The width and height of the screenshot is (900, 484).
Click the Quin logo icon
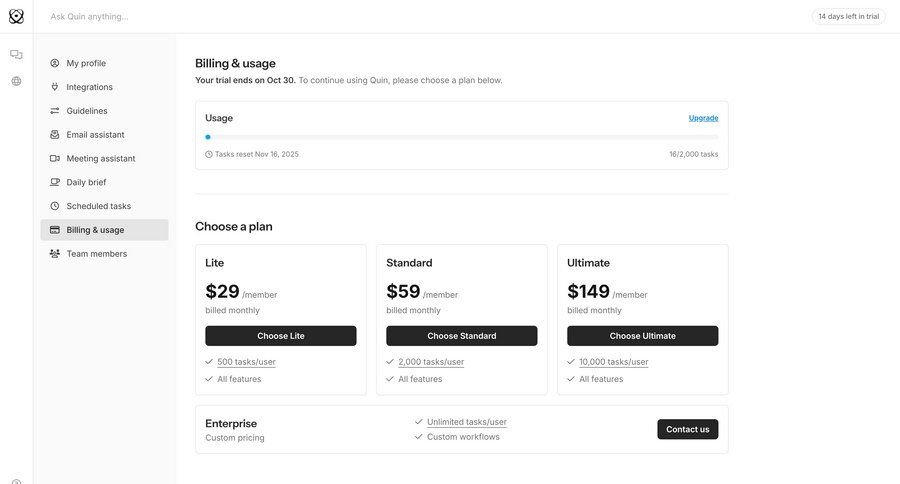pos(16,16)
